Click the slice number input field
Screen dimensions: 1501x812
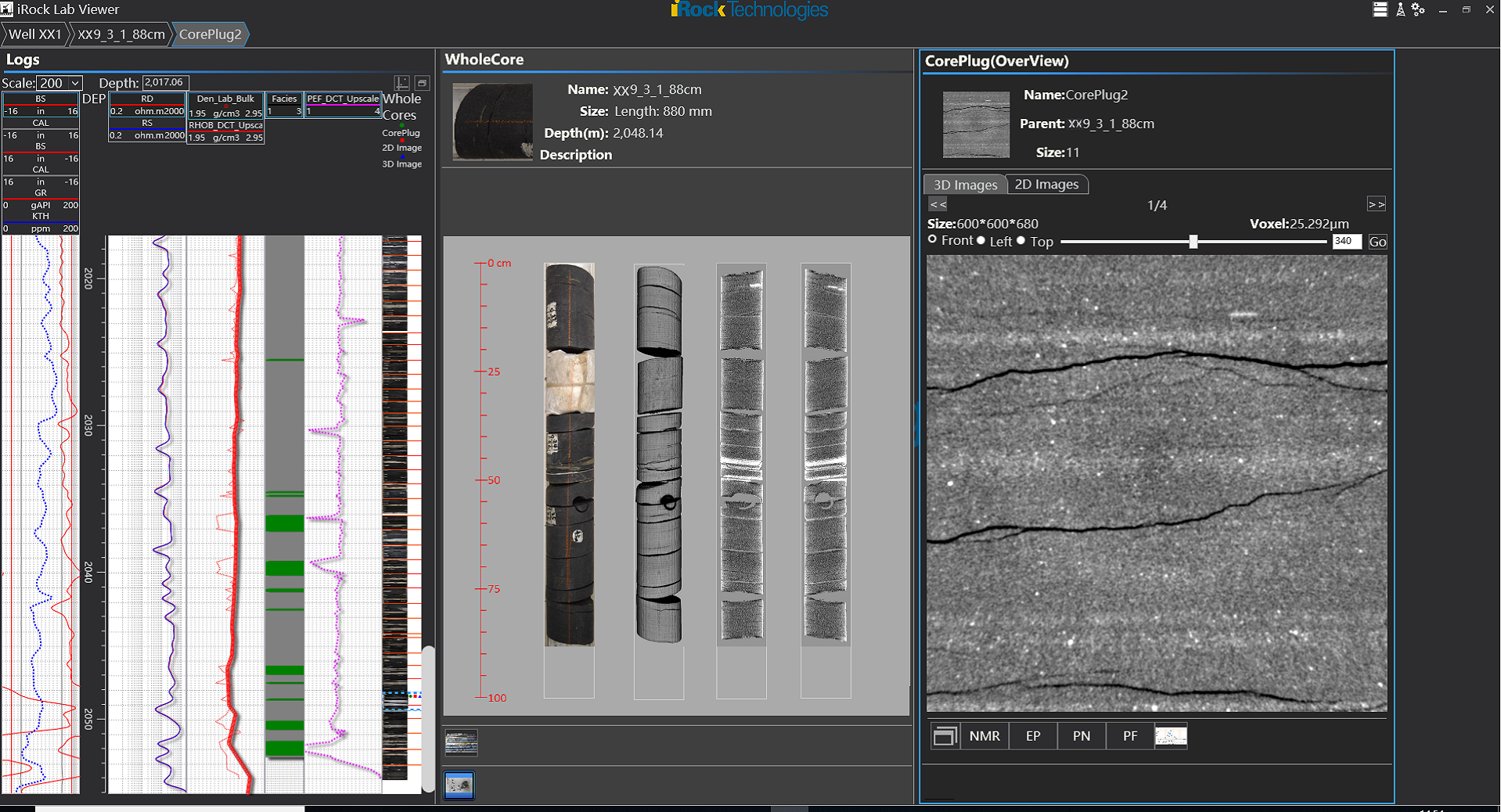pos(1347,242)
